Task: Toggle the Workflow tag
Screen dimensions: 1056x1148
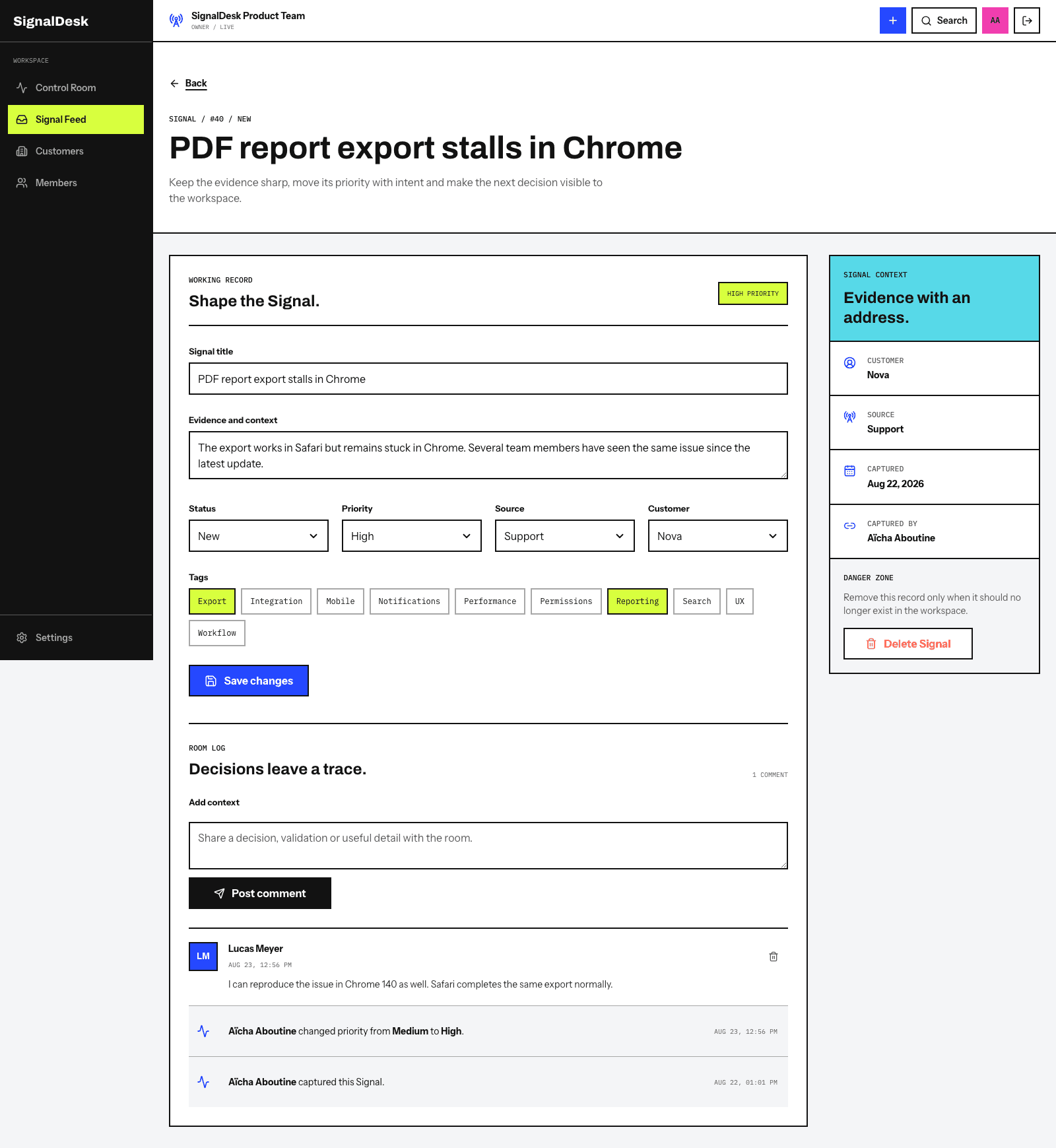Action: (x=217, y=633)
